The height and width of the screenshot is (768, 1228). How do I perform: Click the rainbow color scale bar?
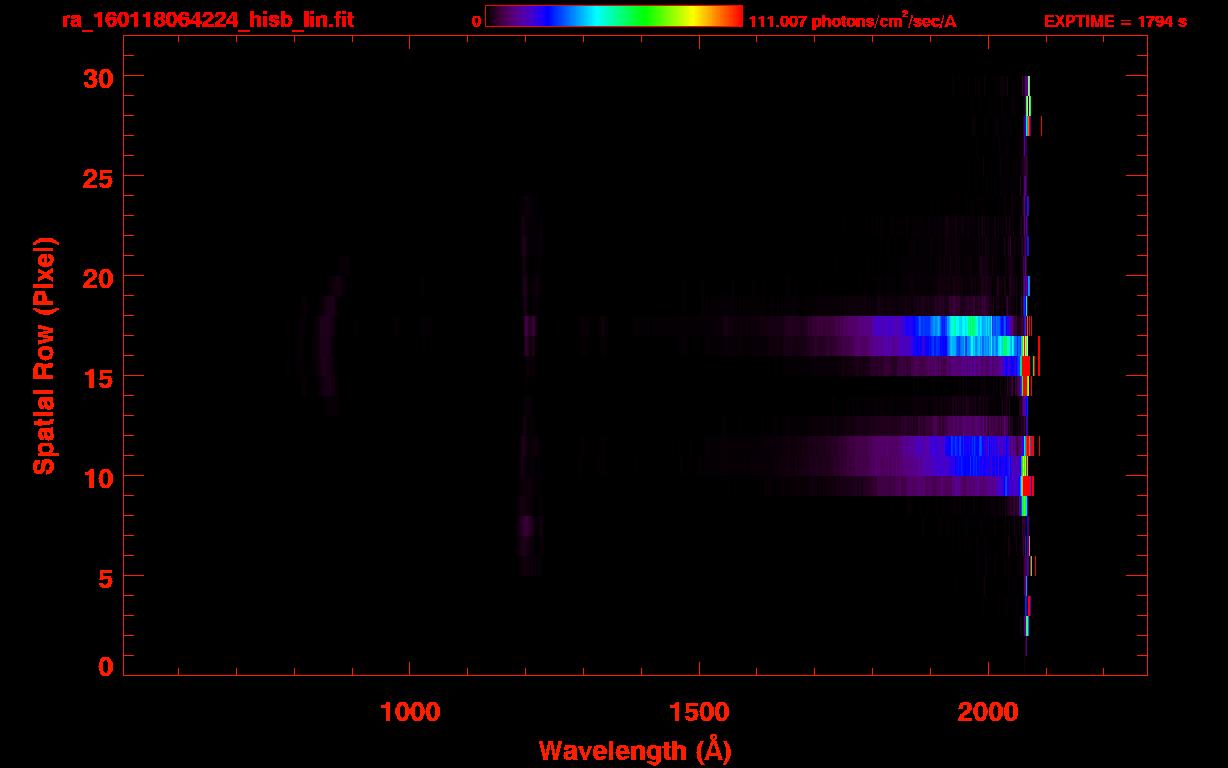coord(614,16)
